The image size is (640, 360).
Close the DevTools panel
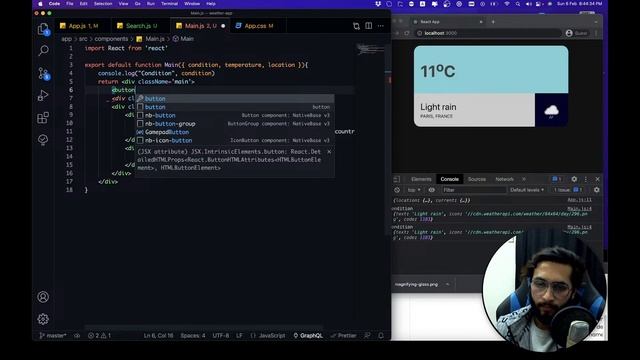tap(598, 179)
